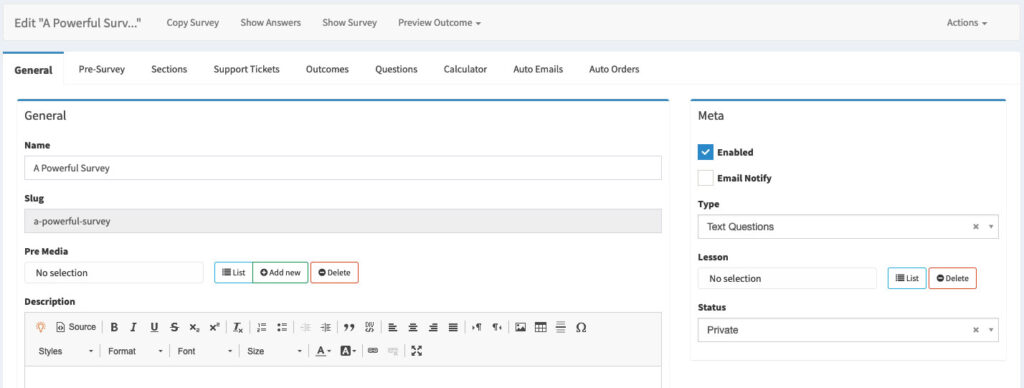Click the lightbulb icon in the editor toolbar
Viewport: 1024px width, 388px height.
tap(40, 327)
